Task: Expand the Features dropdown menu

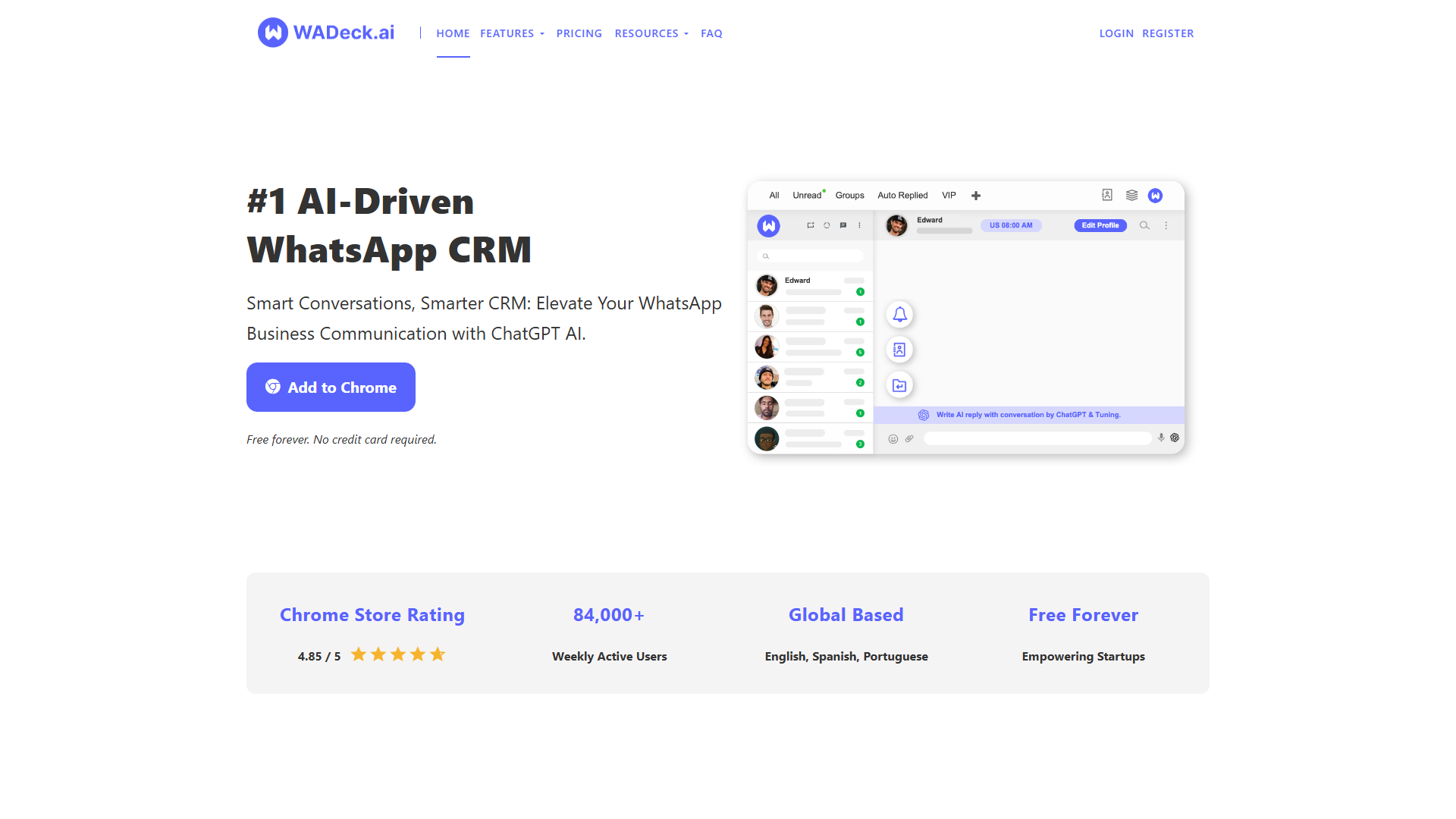Action: point(512,33)
